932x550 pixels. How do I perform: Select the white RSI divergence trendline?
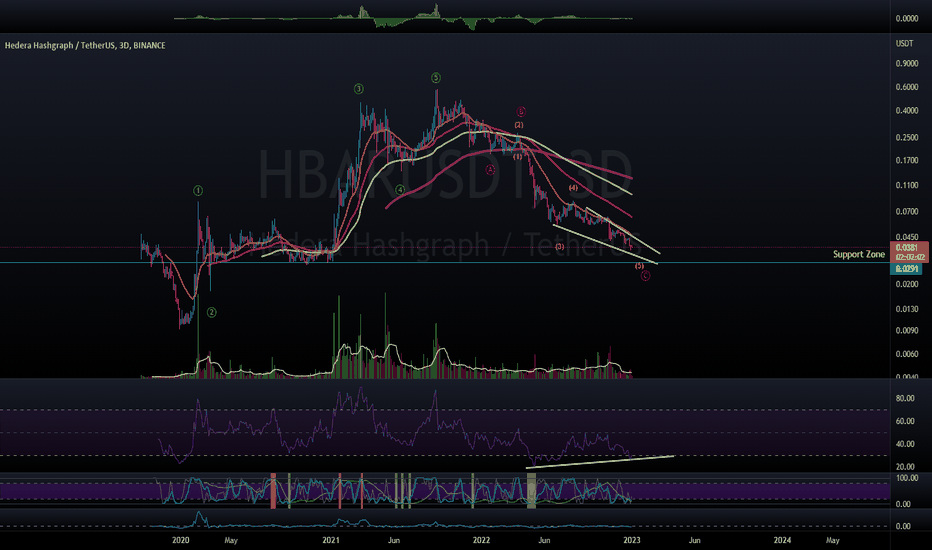600,462
